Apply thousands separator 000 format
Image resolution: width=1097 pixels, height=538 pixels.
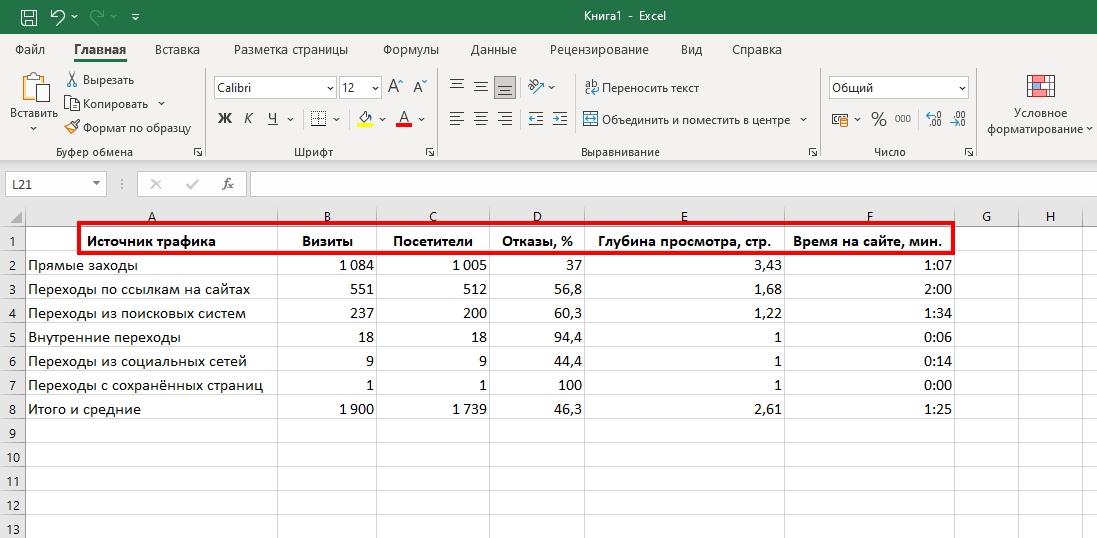click(x=903, y=120)
